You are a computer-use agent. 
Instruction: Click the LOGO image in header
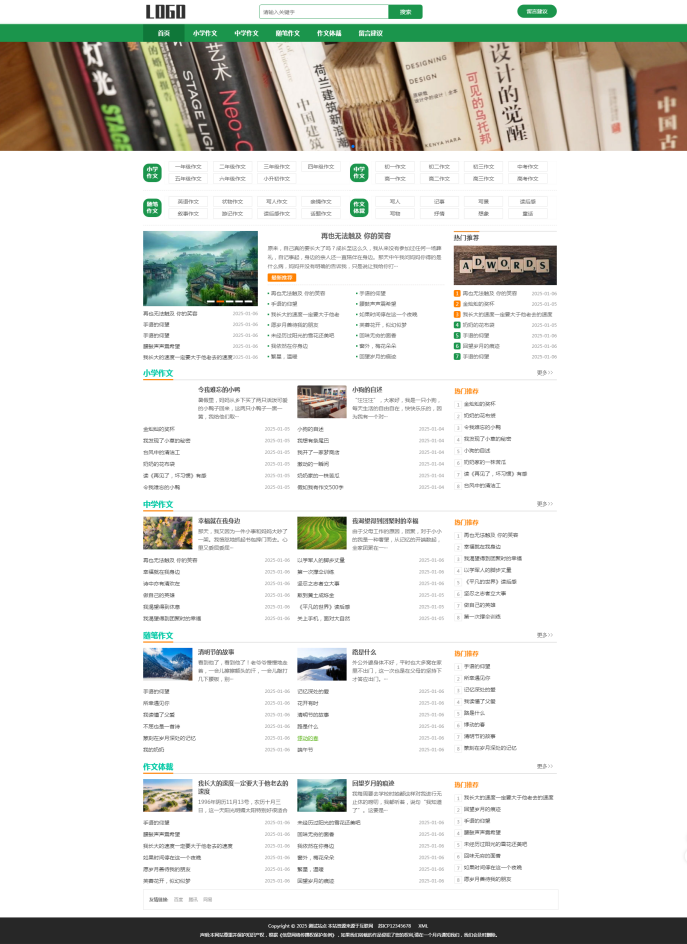coord(166,11)
